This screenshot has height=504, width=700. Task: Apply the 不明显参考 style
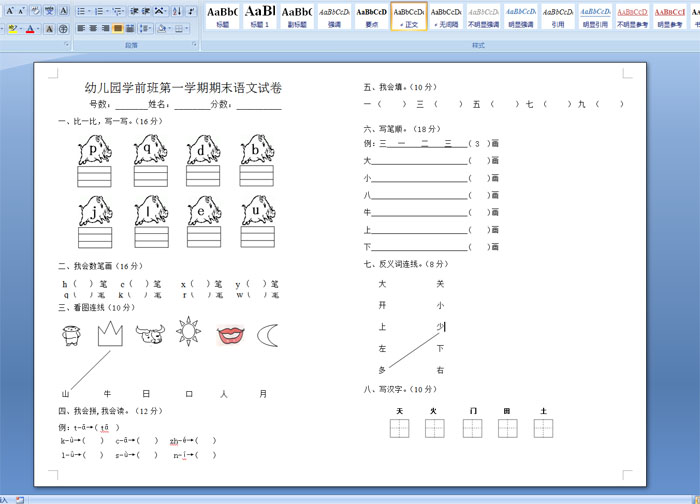633,17
